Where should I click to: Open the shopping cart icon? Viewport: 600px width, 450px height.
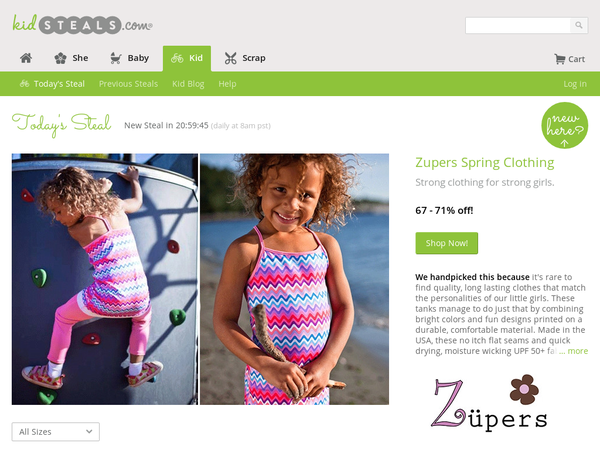click(560, 59)
